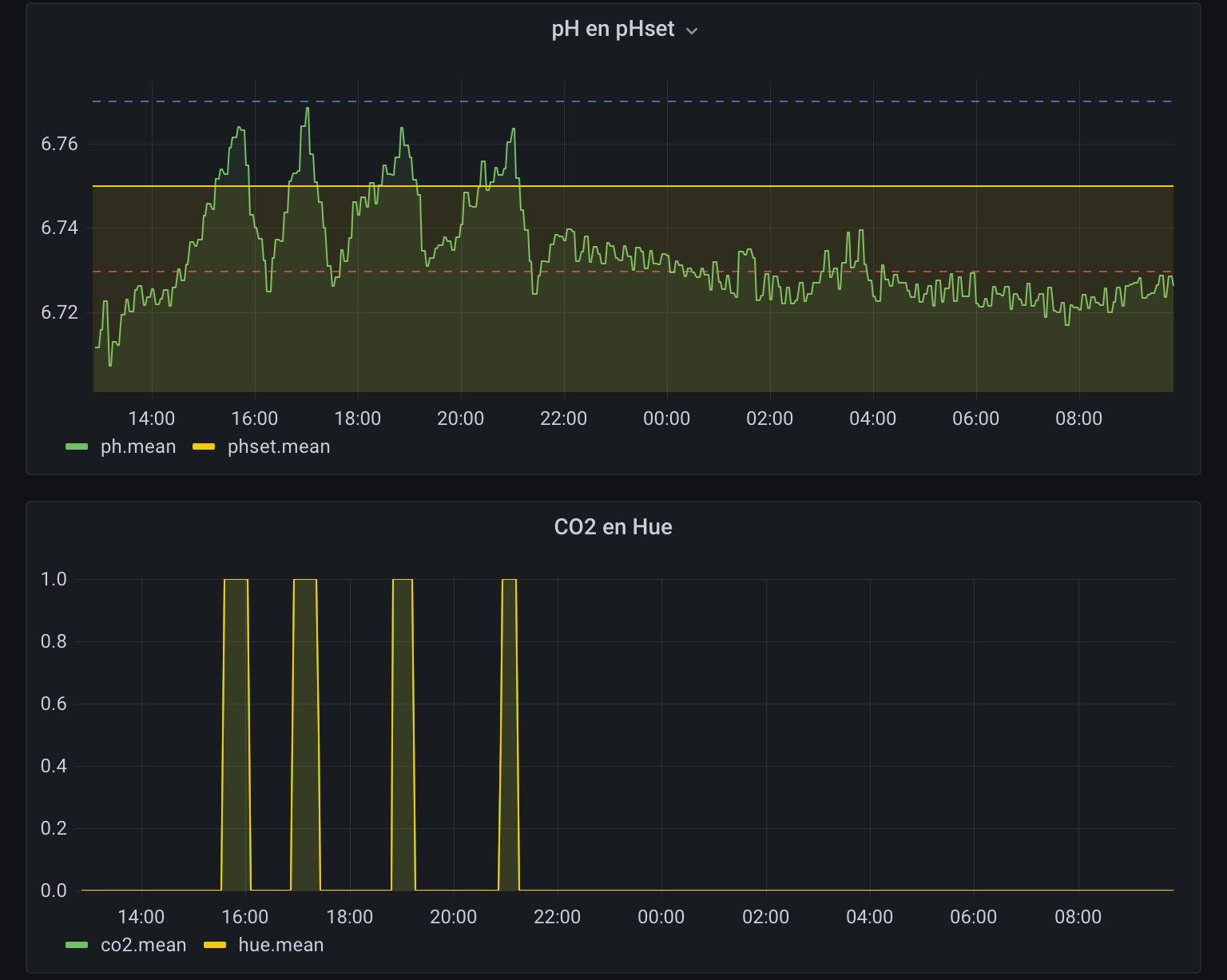Click the chevron next to pH en pHset

coord(692,31)
